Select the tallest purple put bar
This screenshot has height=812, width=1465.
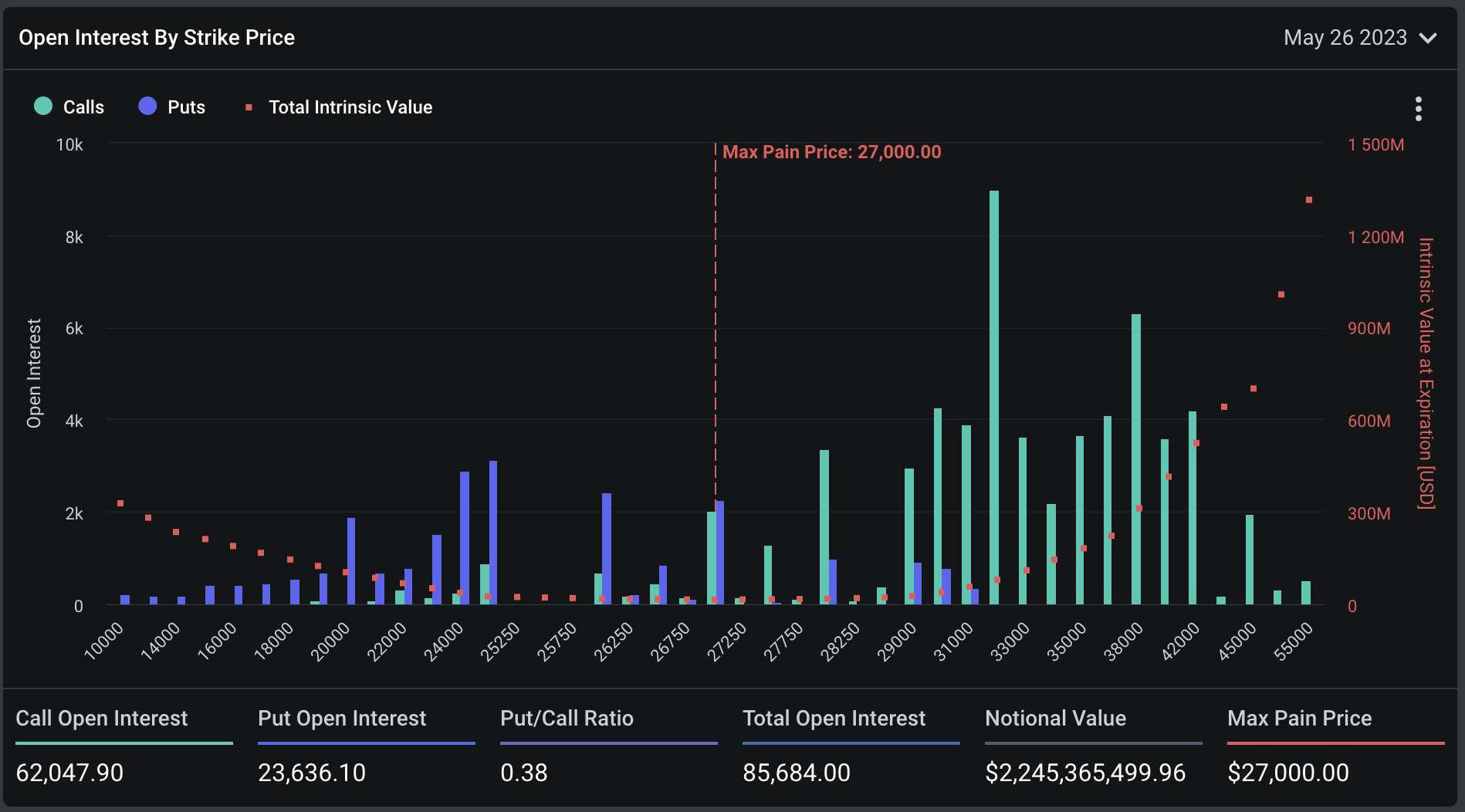coord(493,532)
